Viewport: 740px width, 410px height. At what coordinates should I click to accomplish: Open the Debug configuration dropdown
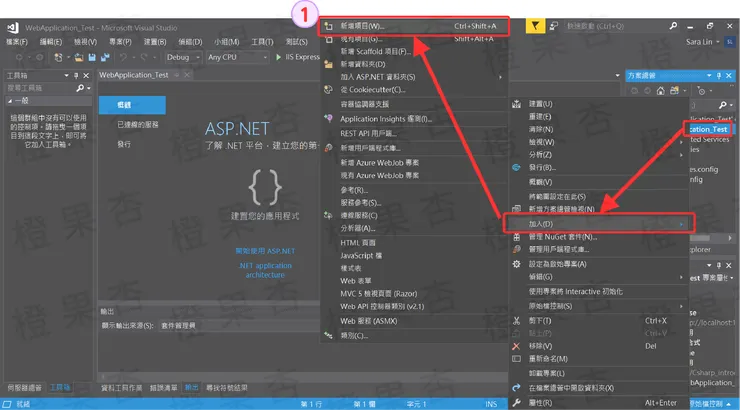coord(183,57)
